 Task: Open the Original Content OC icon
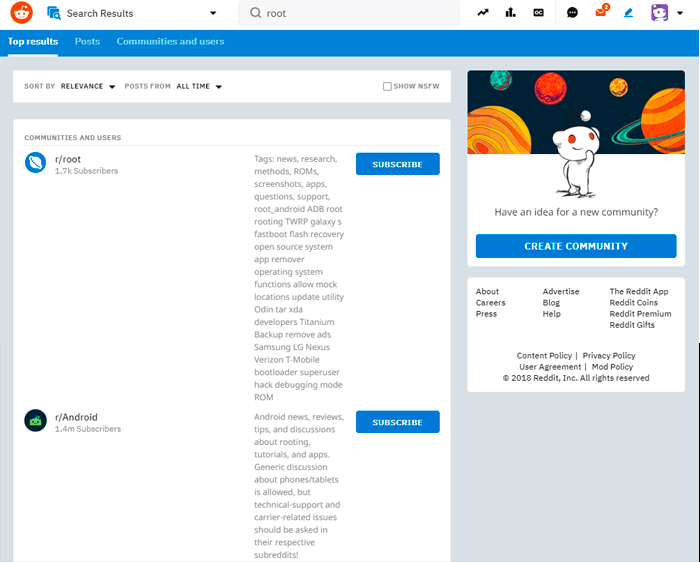tap(538, 13)
